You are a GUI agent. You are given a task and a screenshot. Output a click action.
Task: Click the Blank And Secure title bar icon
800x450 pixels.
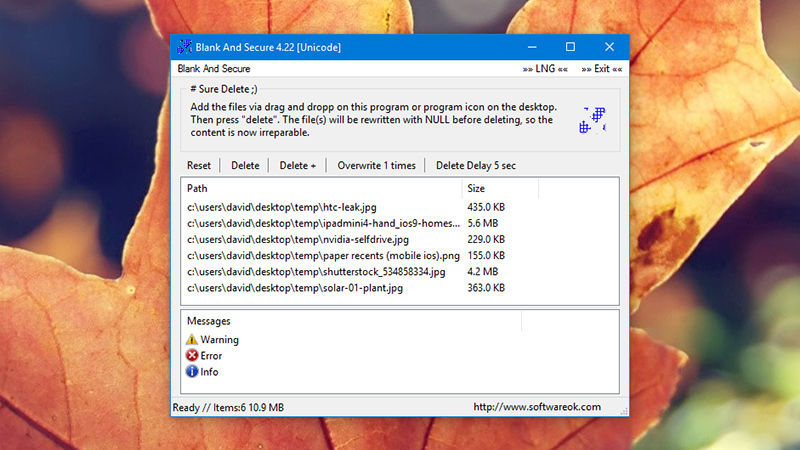click(x=184, y=47)
